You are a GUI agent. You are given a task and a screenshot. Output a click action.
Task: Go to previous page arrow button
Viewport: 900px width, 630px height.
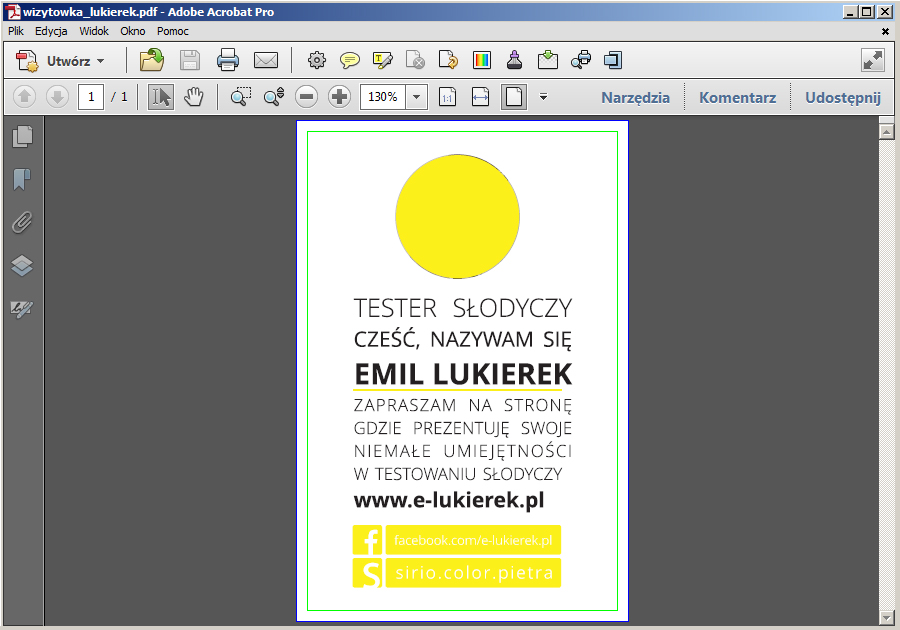(x=24, y=97)
